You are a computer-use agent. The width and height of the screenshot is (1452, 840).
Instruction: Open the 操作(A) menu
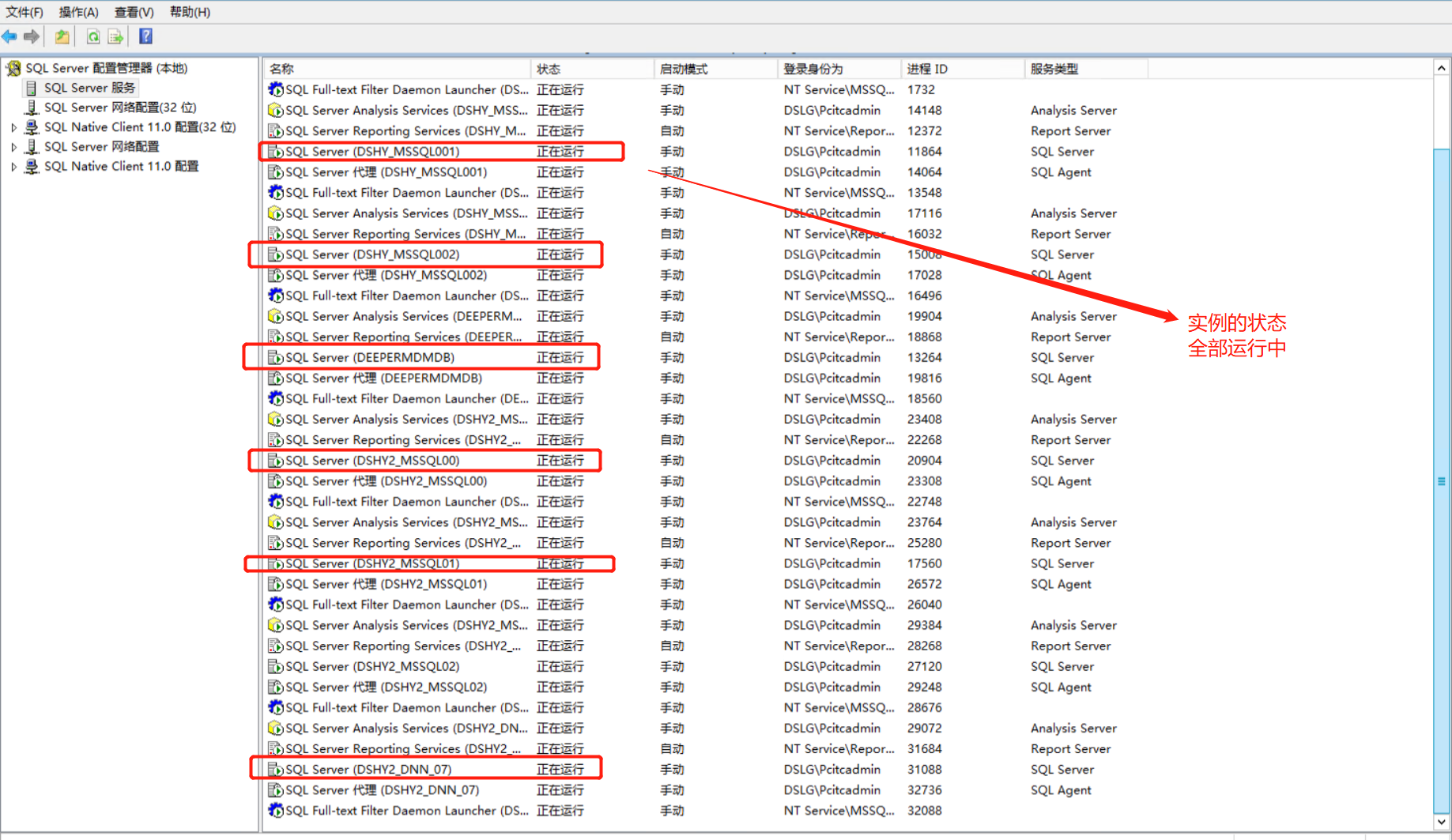(78, 12)
